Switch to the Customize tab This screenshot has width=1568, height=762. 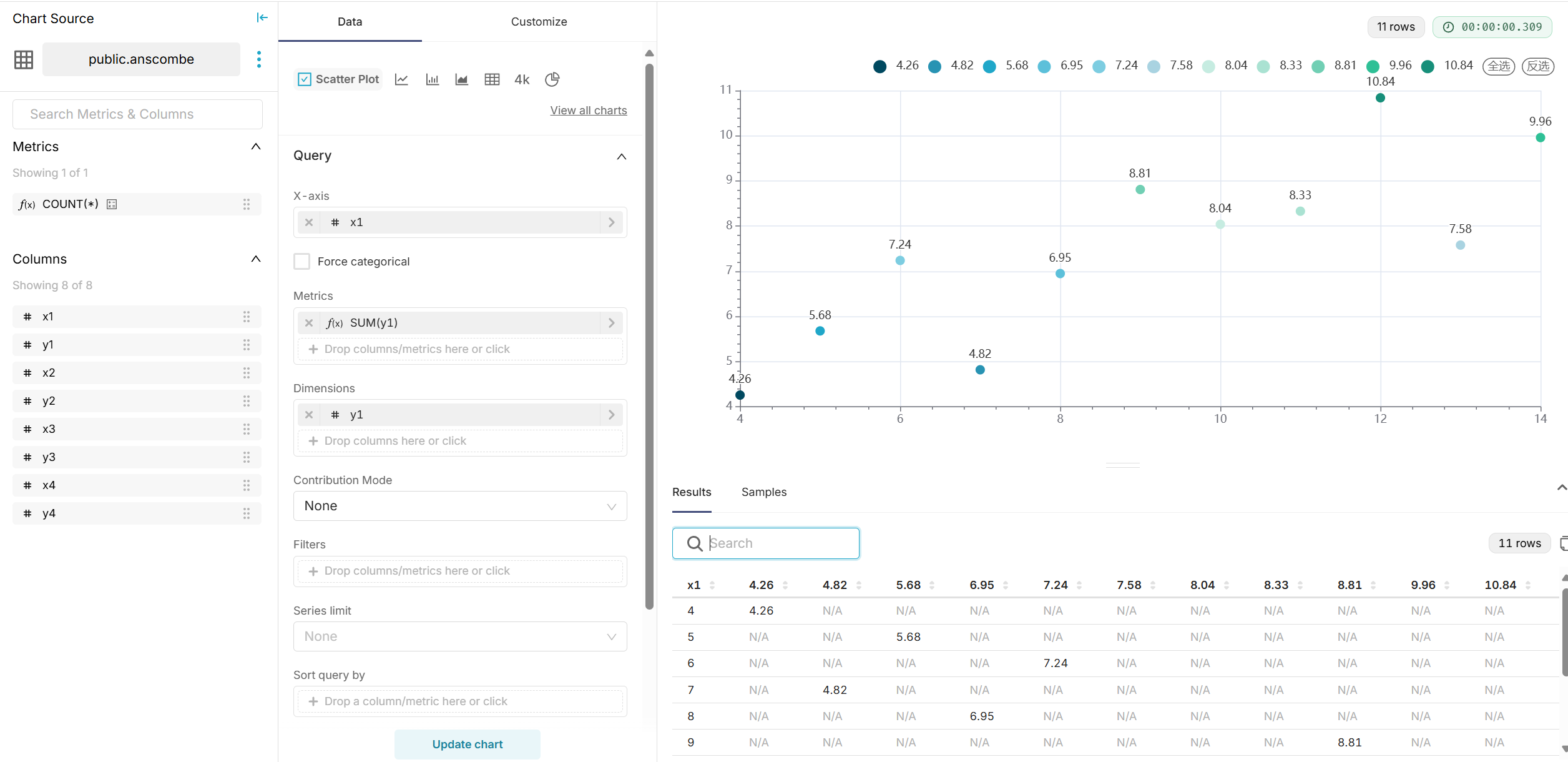click(x=539, y=22)
